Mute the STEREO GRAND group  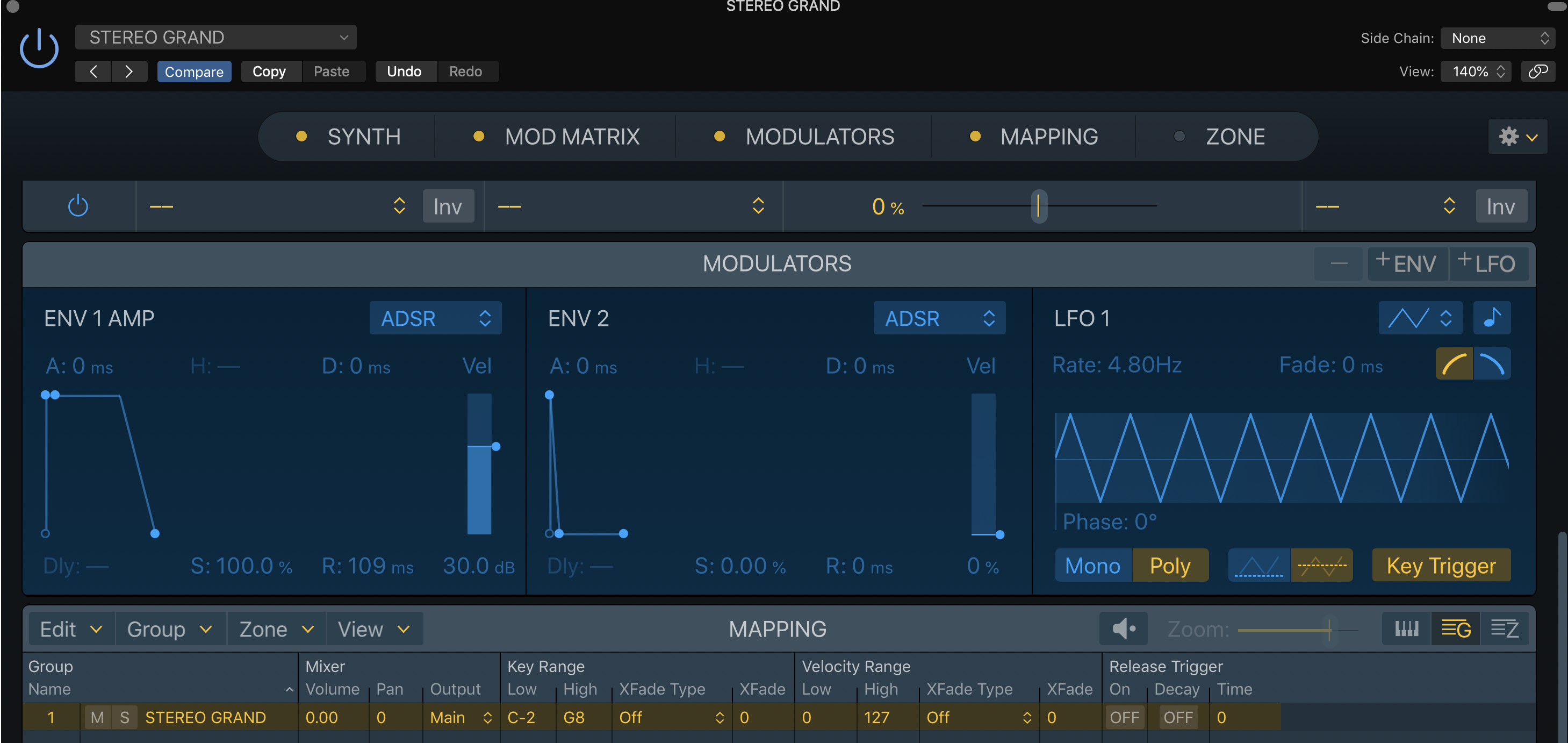pos(97,717)
